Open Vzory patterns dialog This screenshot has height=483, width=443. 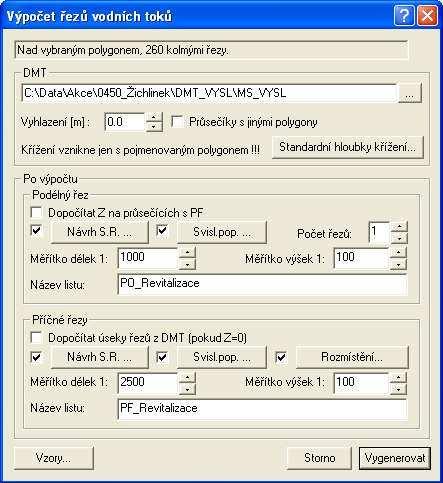(54, 458)
